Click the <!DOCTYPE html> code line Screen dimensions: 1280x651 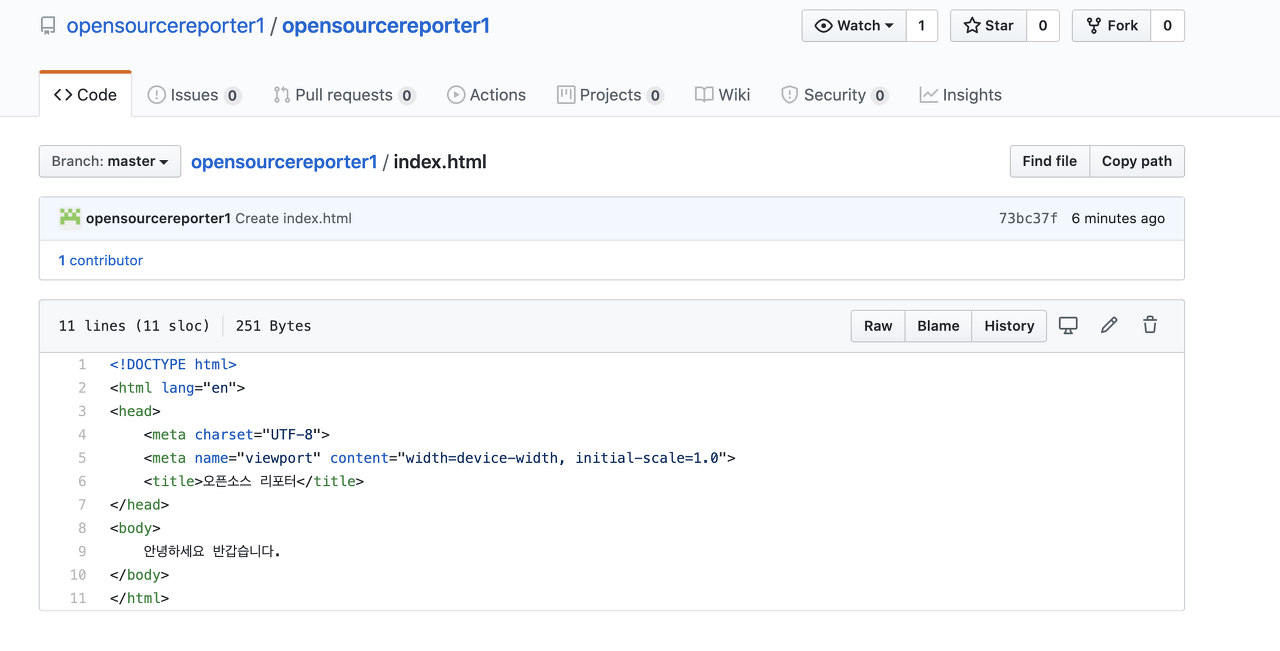pyautogui.click(x=173, y=364)
